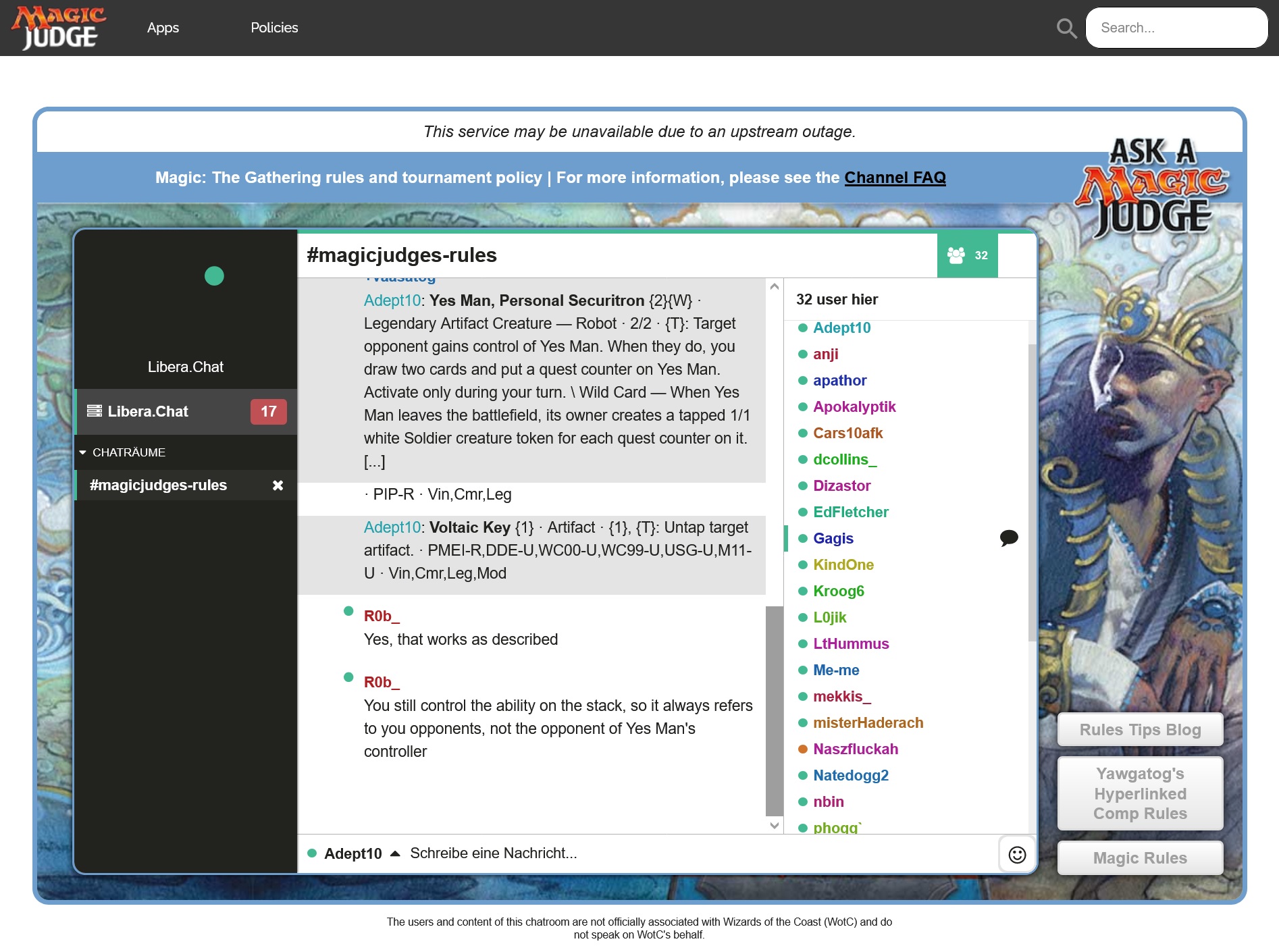Select user dcollins_ in user list

pos(845,460)
